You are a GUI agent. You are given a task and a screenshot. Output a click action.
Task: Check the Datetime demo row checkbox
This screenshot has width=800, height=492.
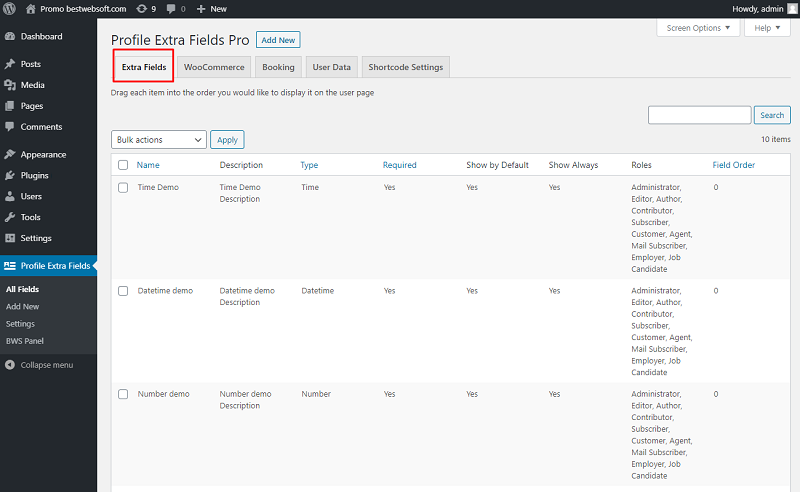tap(123, 291)
